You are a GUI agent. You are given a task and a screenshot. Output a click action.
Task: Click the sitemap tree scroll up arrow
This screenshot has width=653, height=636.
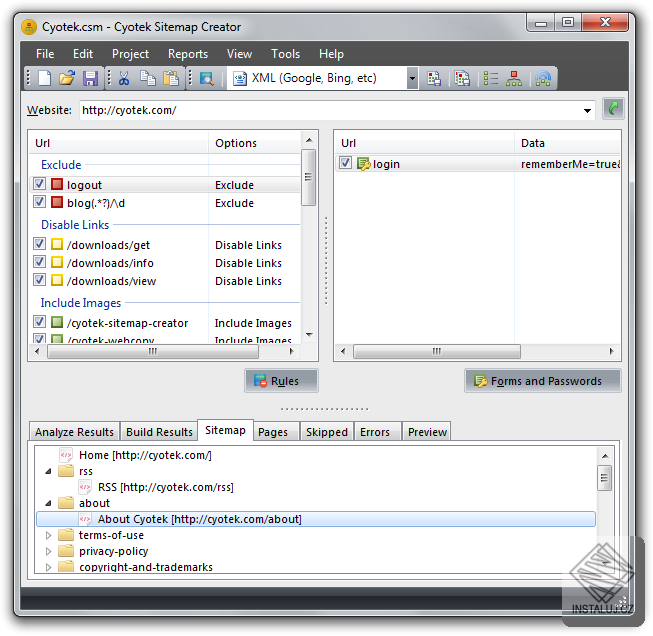pyautogui.click(x=605, y=456)
